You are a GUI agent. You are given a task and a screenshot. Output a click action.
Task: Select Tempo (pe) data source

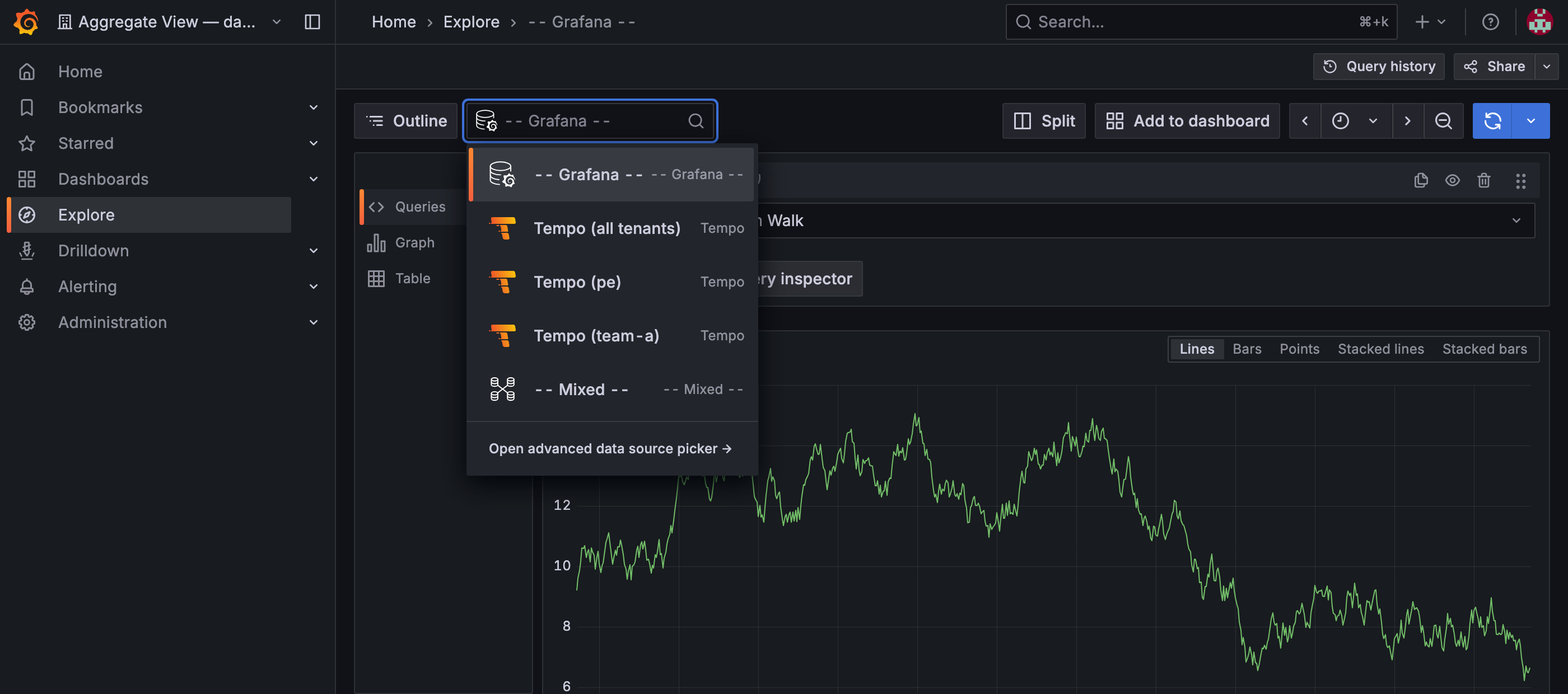tap(612, 282)
